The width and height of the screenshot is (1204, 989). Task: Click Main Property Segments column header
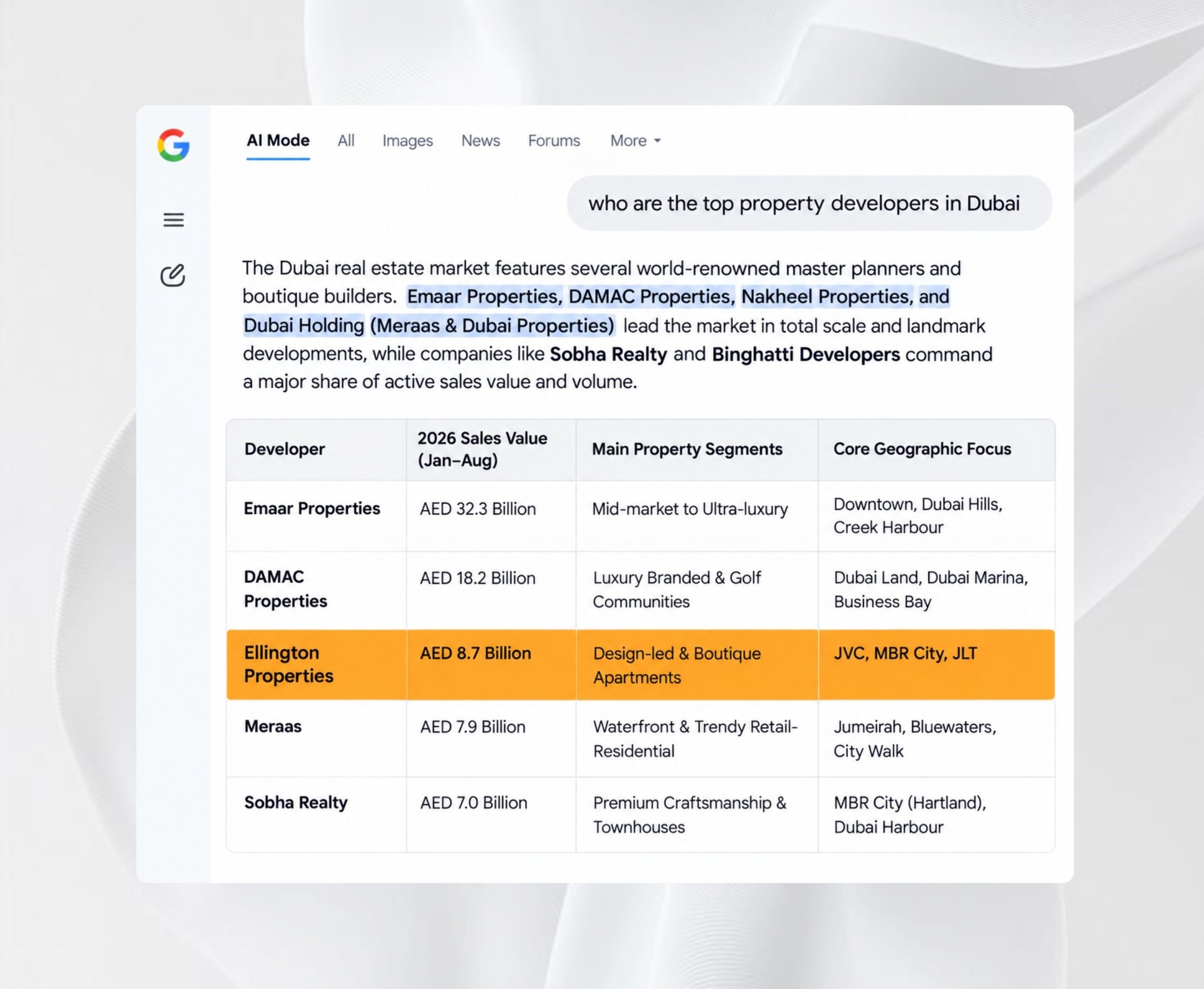(697, 450)
